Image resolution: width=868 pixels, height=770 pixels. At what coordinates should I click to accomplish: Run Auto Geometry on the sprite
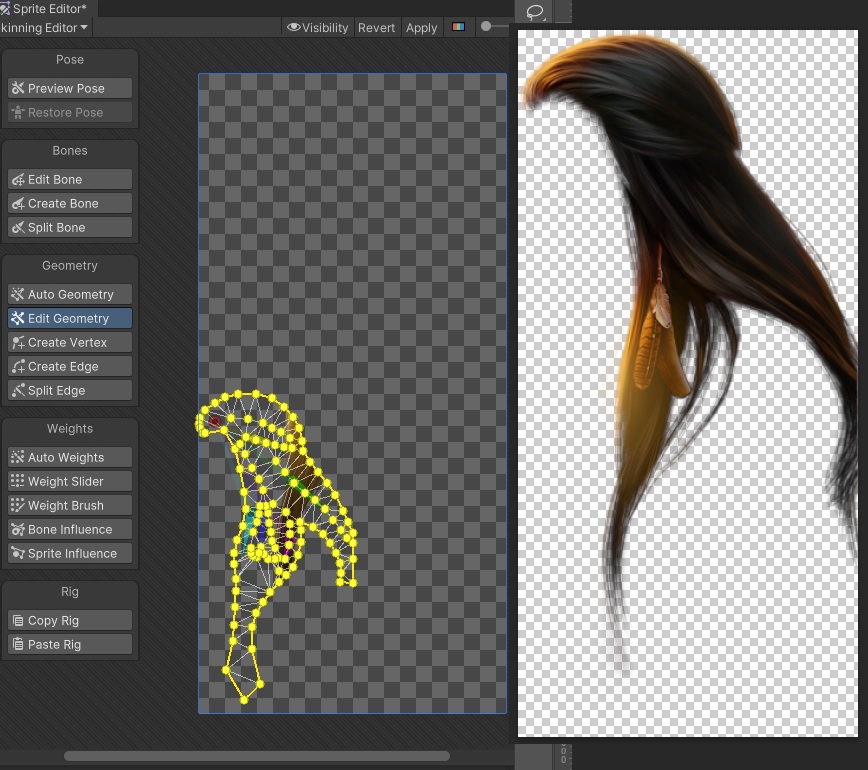[69, 294]
